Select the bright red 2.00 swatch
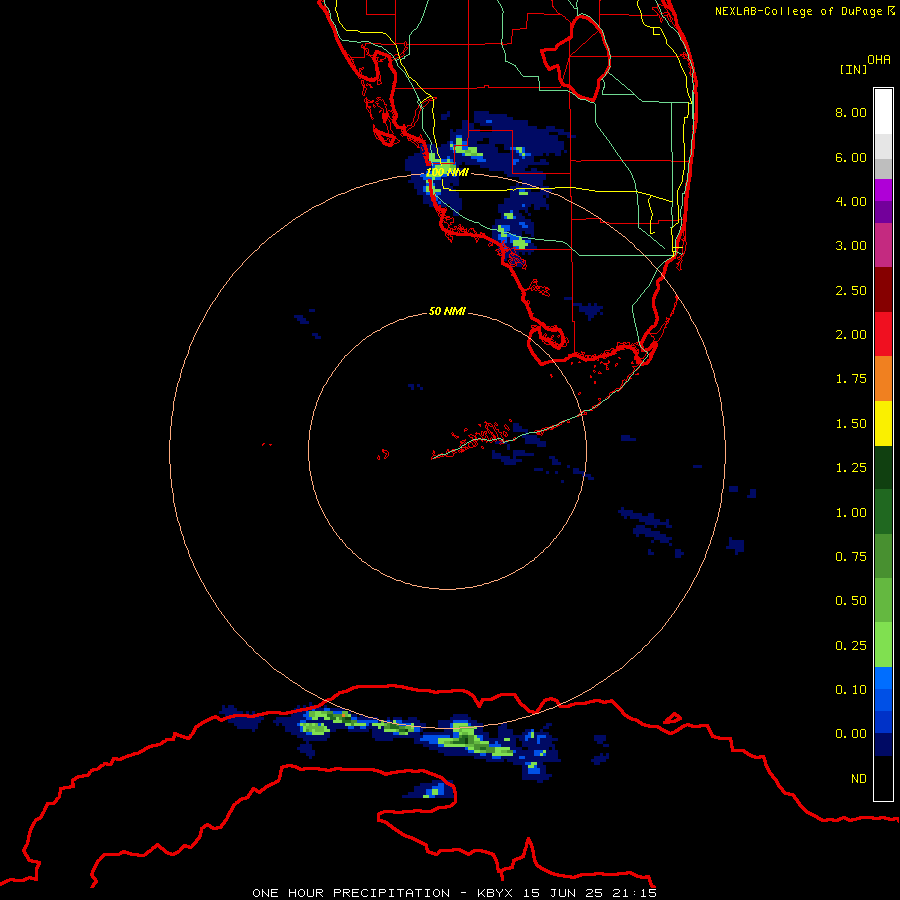 [x=883, y=334]
